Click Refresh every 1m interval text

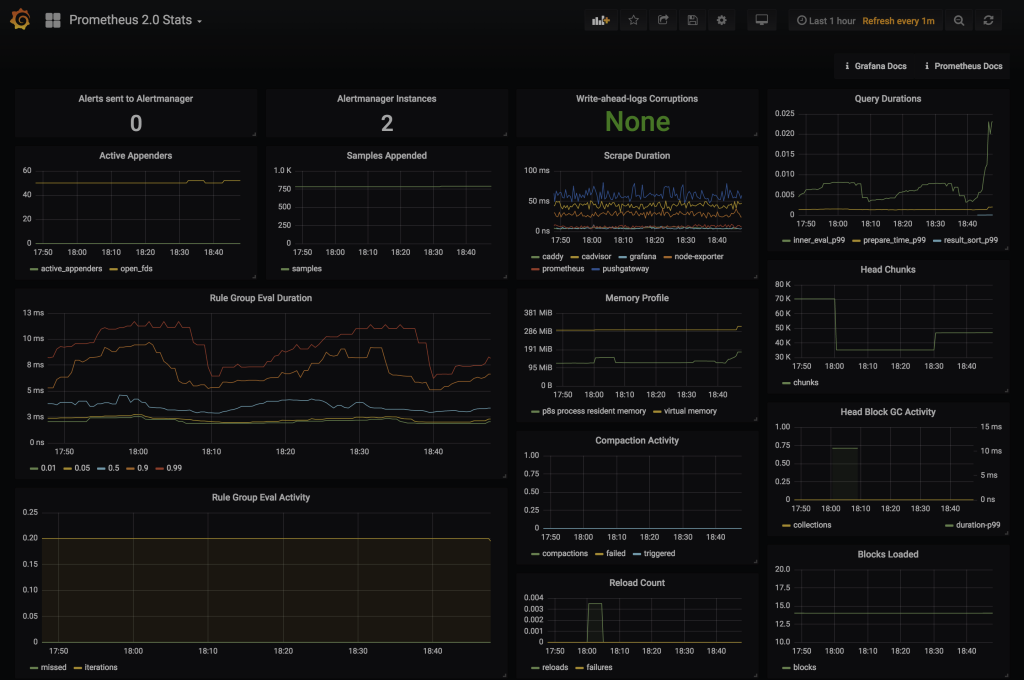(898, 21)
